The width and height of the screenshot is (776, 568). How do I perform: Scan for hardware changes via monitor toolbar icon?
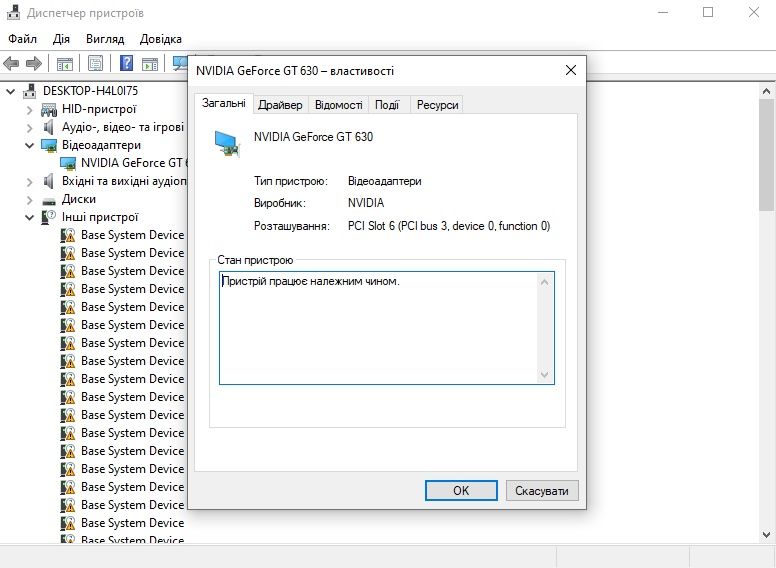pos(180,63)
